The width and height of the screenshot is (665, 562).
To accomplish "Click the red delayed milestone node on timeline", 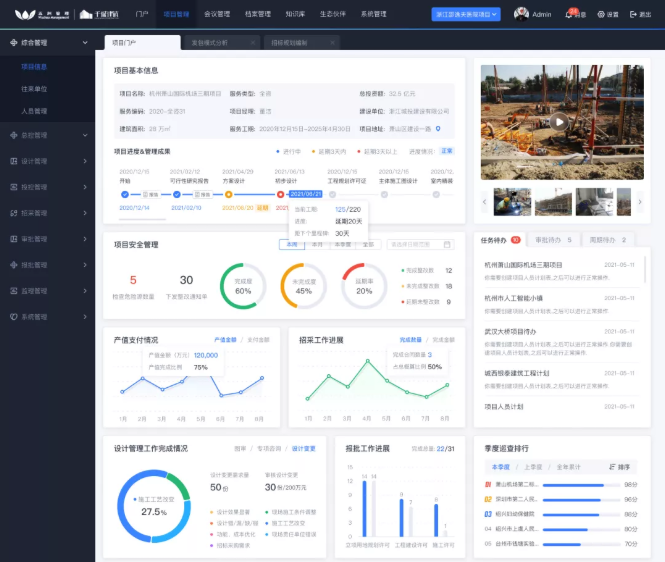I will pos(283,194).
